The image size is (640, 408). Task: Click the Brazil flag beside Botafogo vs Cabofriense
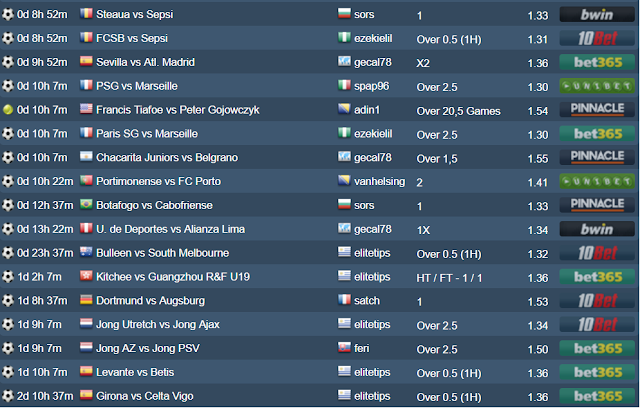pos(86,205)
